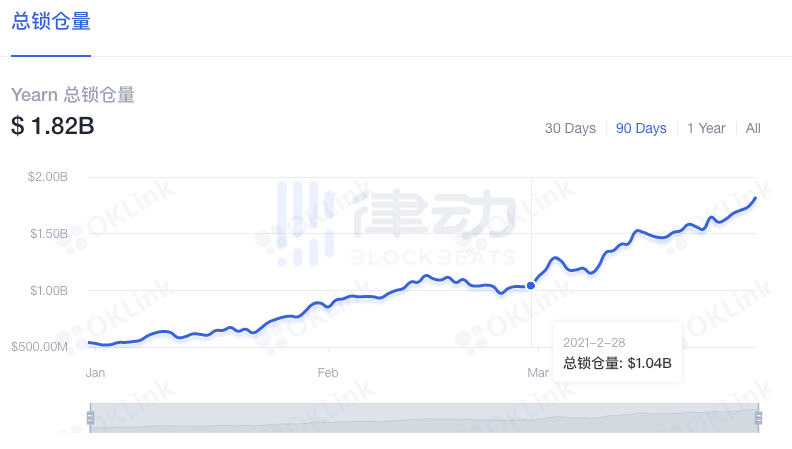Click the $2.00B y-axis label
Viewport: 792px width, 449px height.
pyautogui.click(x=48, y=177)
